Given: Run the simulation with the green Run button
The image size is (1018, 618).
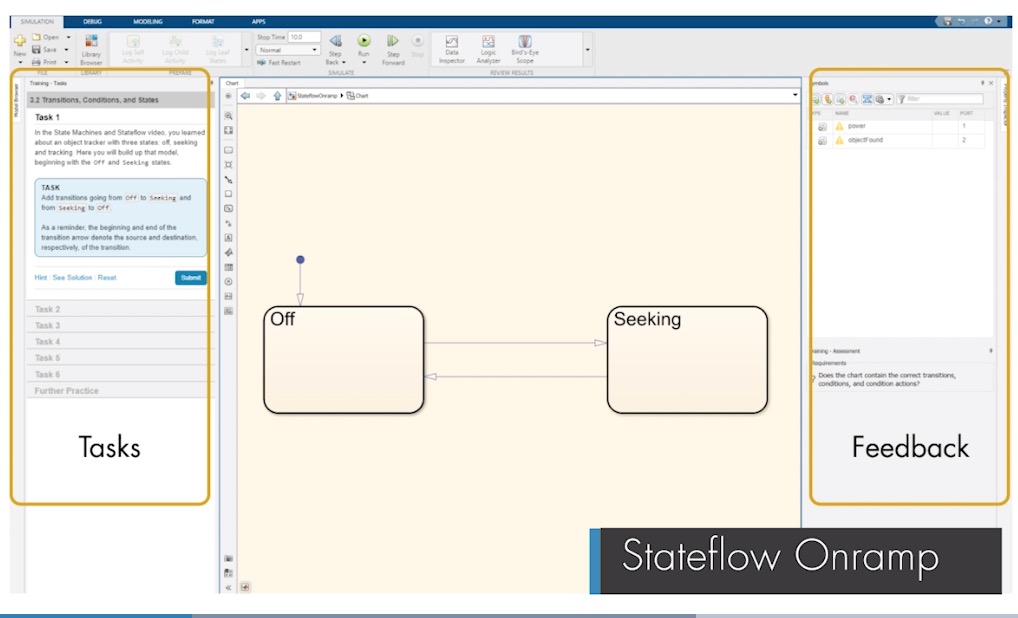Looking at the screenshot, I should 364,40.
